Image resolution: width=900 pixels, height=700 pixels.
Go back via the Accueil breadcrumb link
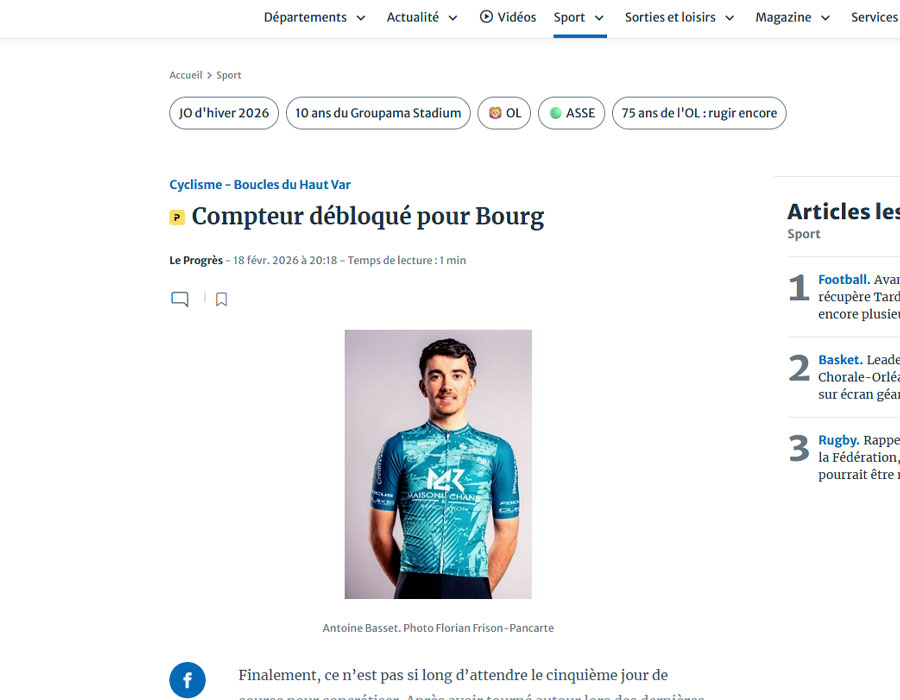tap(186, 75)
